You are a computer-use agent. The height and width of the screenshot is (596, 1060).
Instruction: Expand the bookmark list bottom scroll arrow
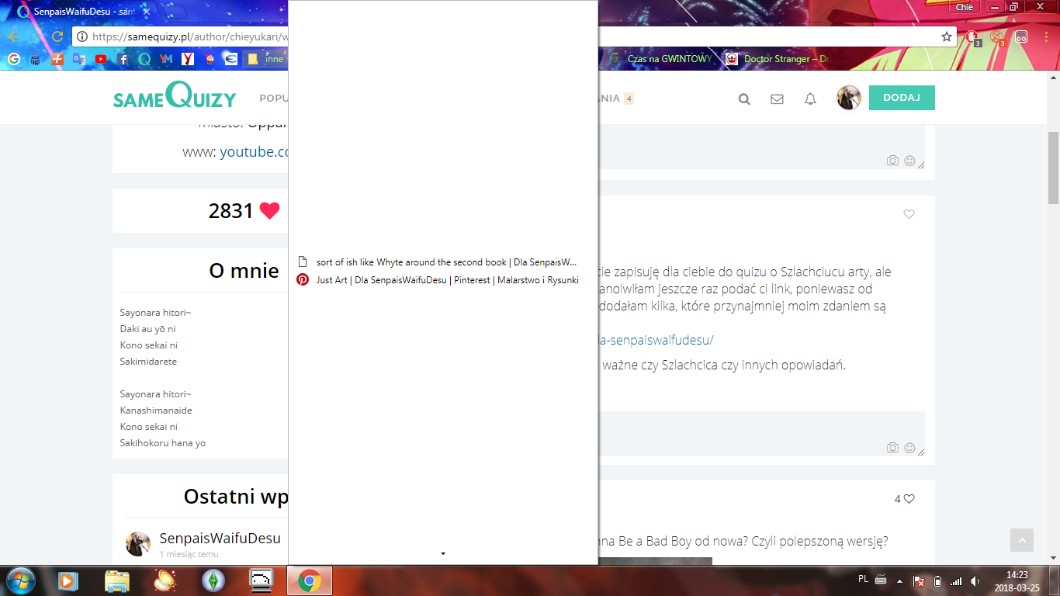tap(443, 553)
